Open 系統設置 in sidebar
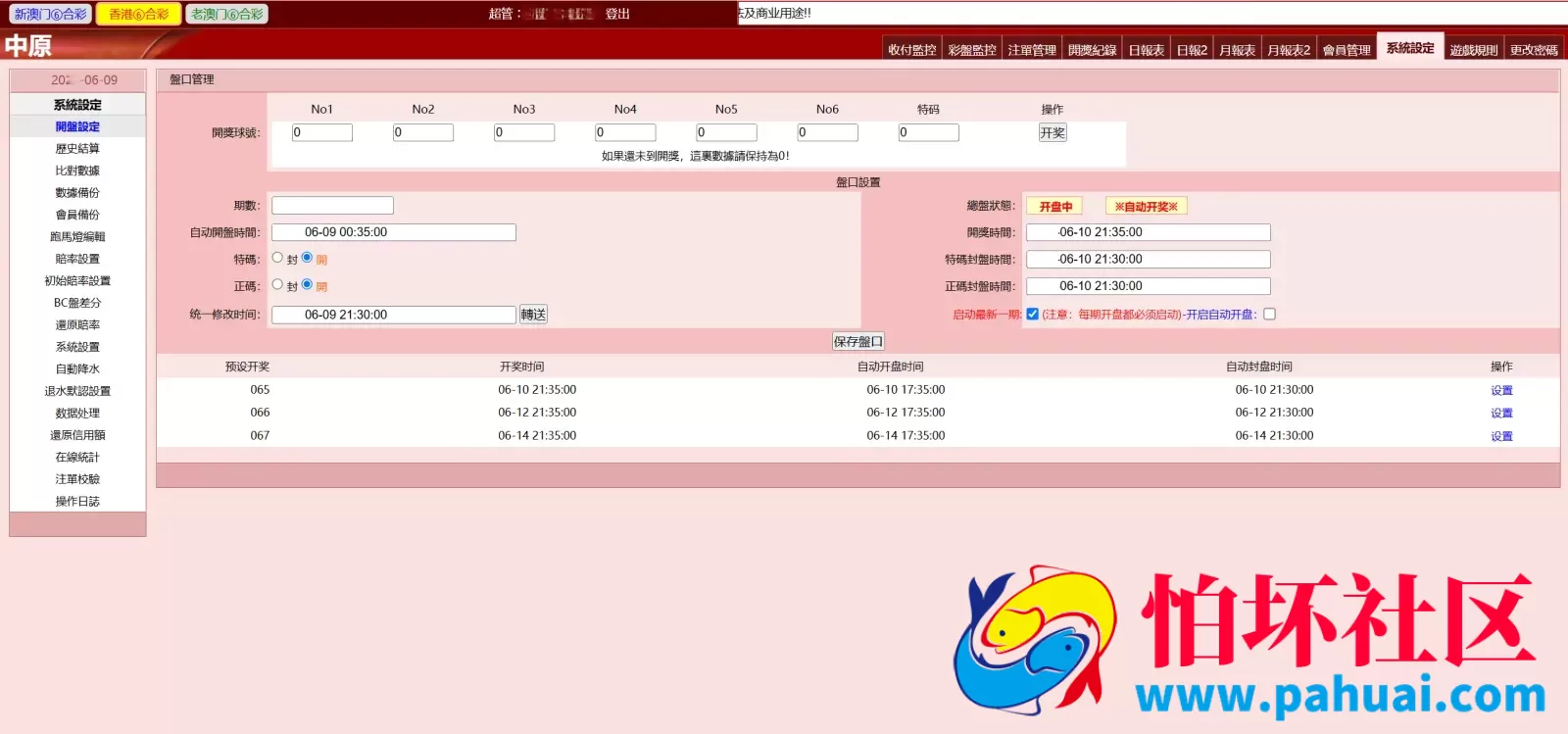Viewport: 1568px width, 734px height. click(x=77, y=347)
